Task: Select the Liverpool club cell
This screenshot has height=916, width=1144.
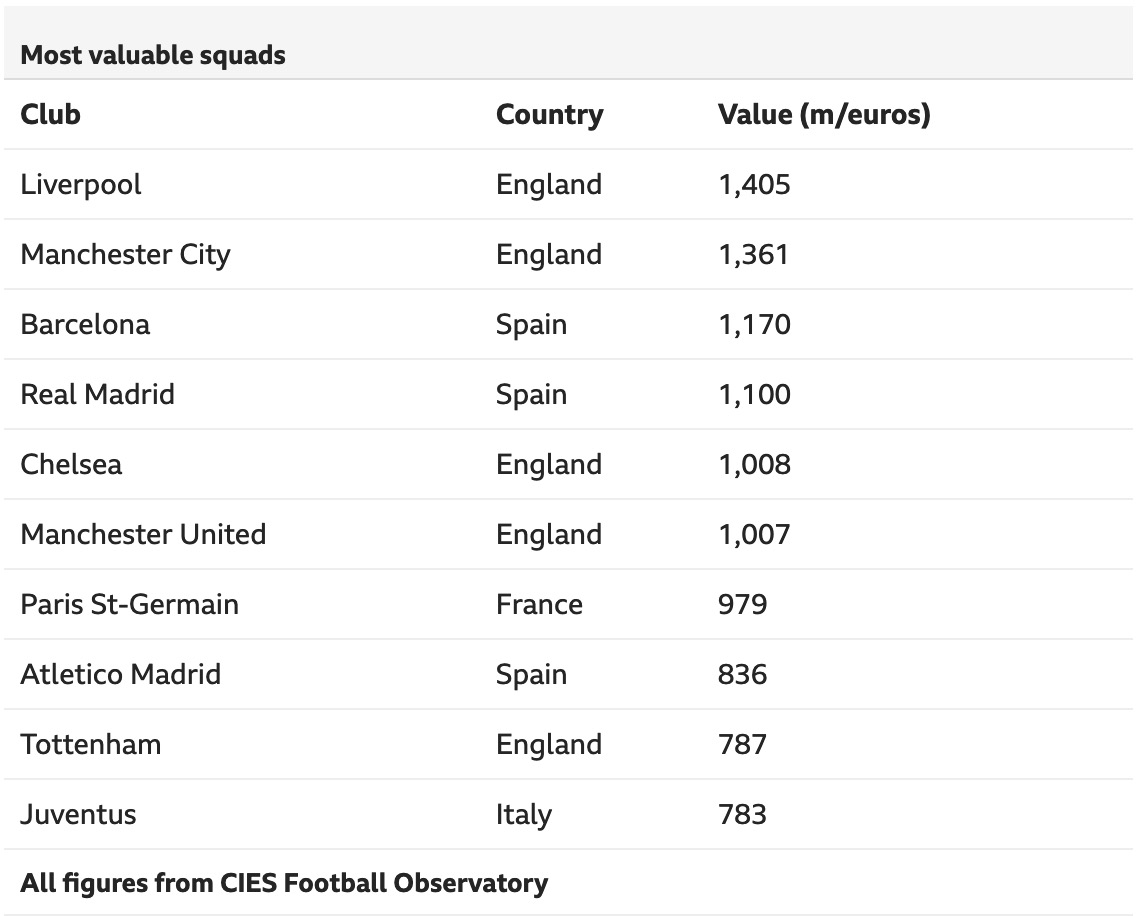Action: click(x=81, y=184)
